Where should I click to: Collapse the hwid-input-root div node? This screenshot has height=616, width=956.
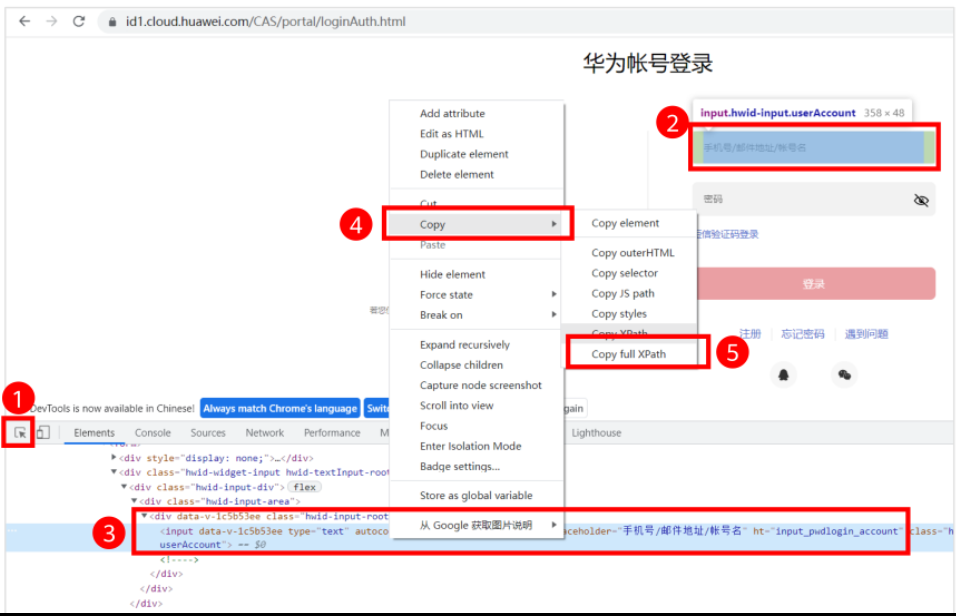[144, 515]
